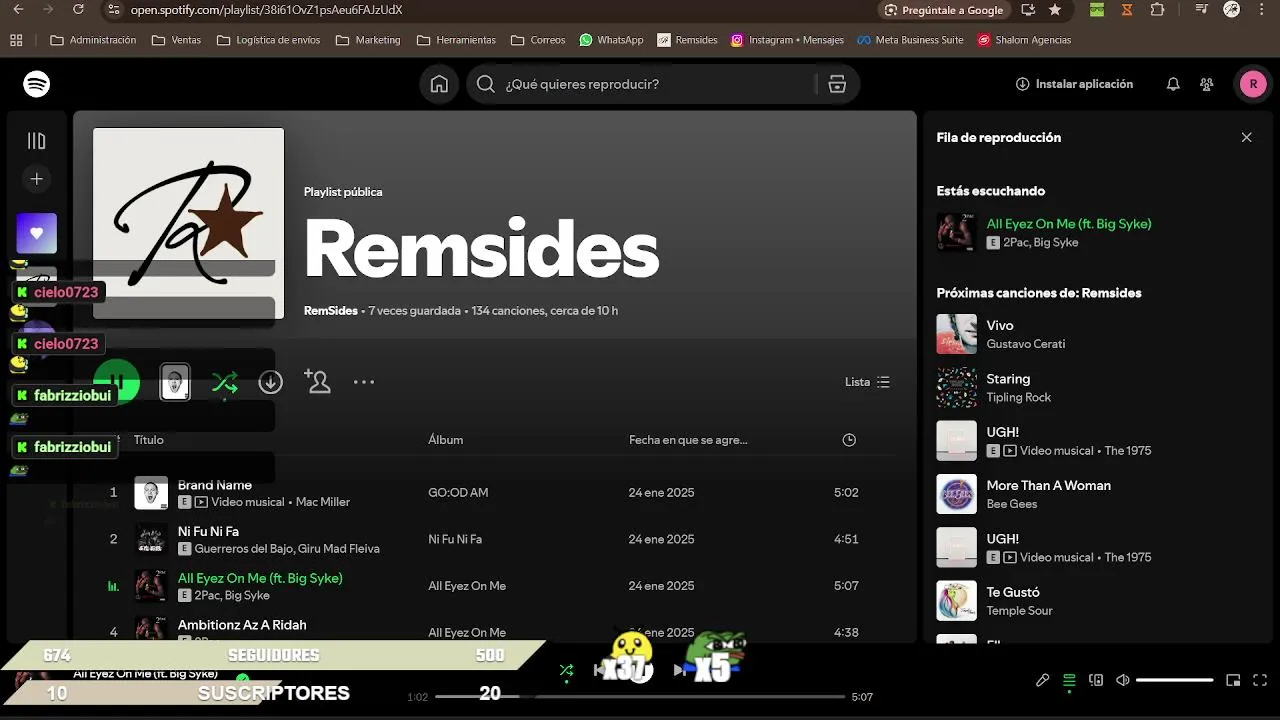The width and height of the screenshot is (1280, 720).
Task: Open notifications bell
Action: (1173, 84)
